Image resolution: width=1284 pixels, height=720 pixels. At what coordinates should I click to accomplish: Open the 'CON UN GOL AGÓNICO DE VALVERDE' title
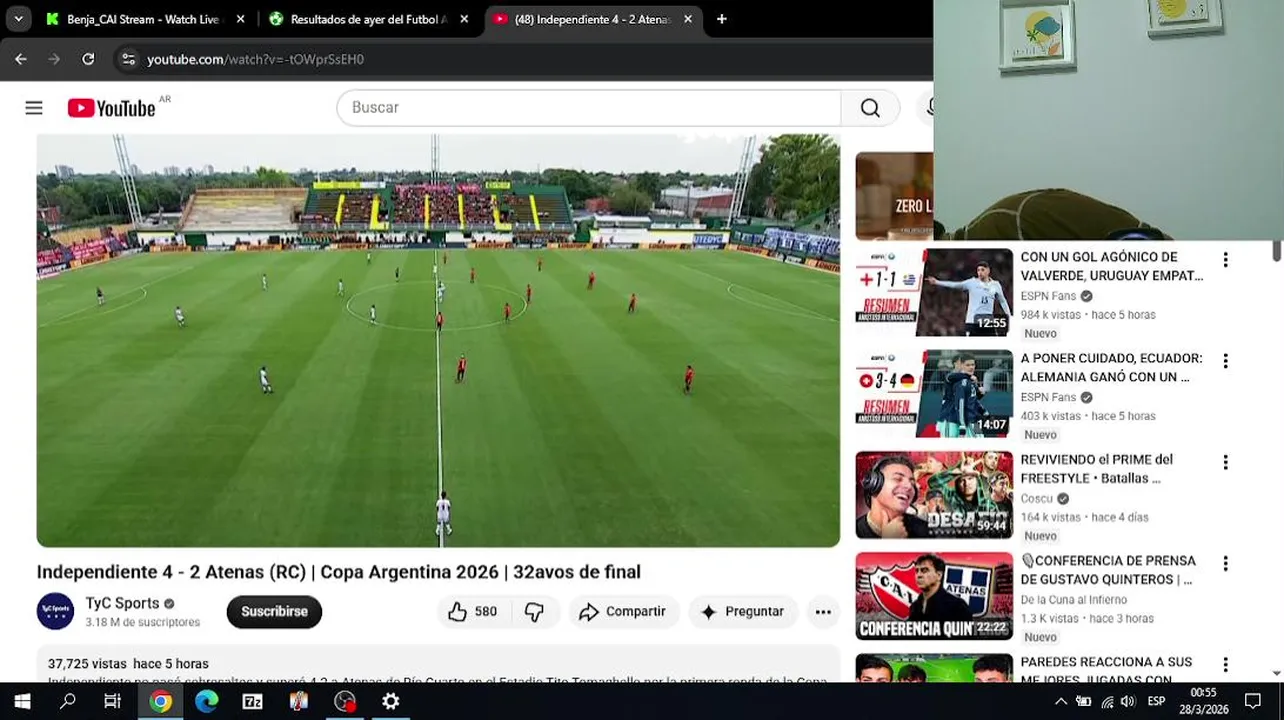click(1111, 266)
